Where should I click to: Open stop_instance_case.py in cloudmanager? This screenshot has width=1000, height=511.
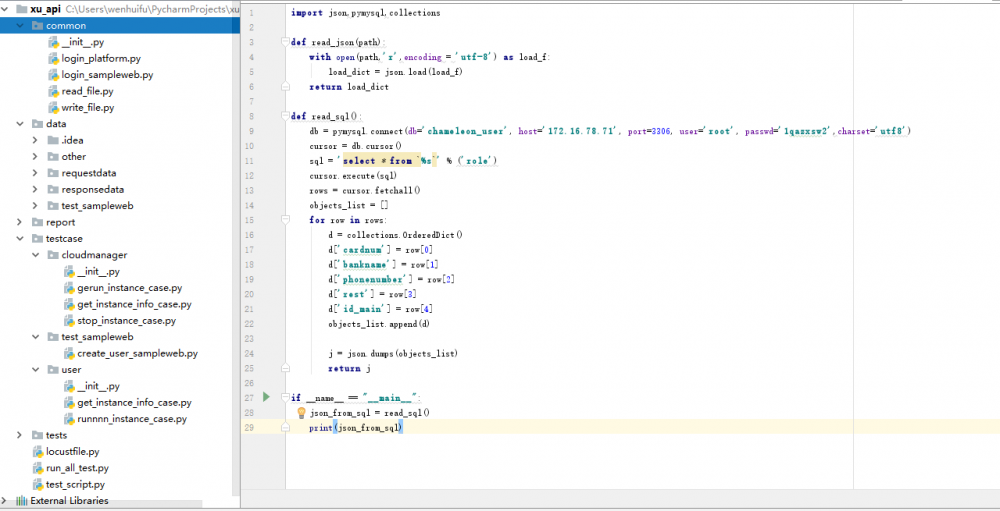click(x=126, y=320)
